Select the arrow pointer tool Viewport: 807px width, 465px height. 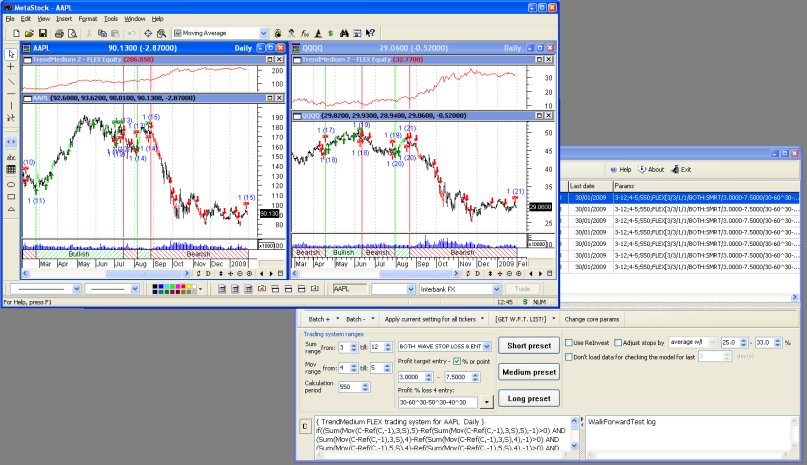(x=11, y=53)
